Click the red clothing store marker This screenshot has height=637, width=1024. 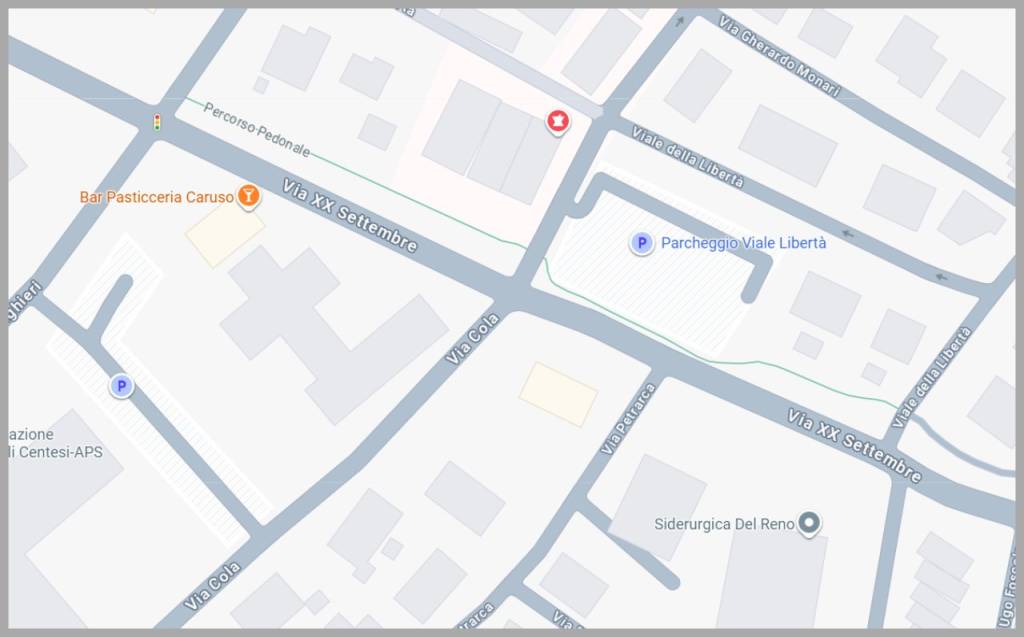(x=557, y=121)
